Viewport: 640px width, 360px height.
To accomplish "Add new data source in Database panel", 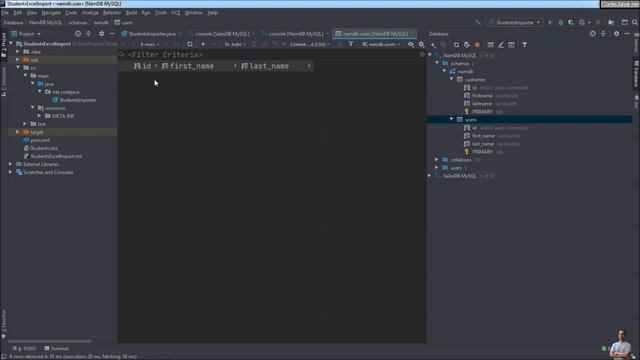I will [433, 44].
